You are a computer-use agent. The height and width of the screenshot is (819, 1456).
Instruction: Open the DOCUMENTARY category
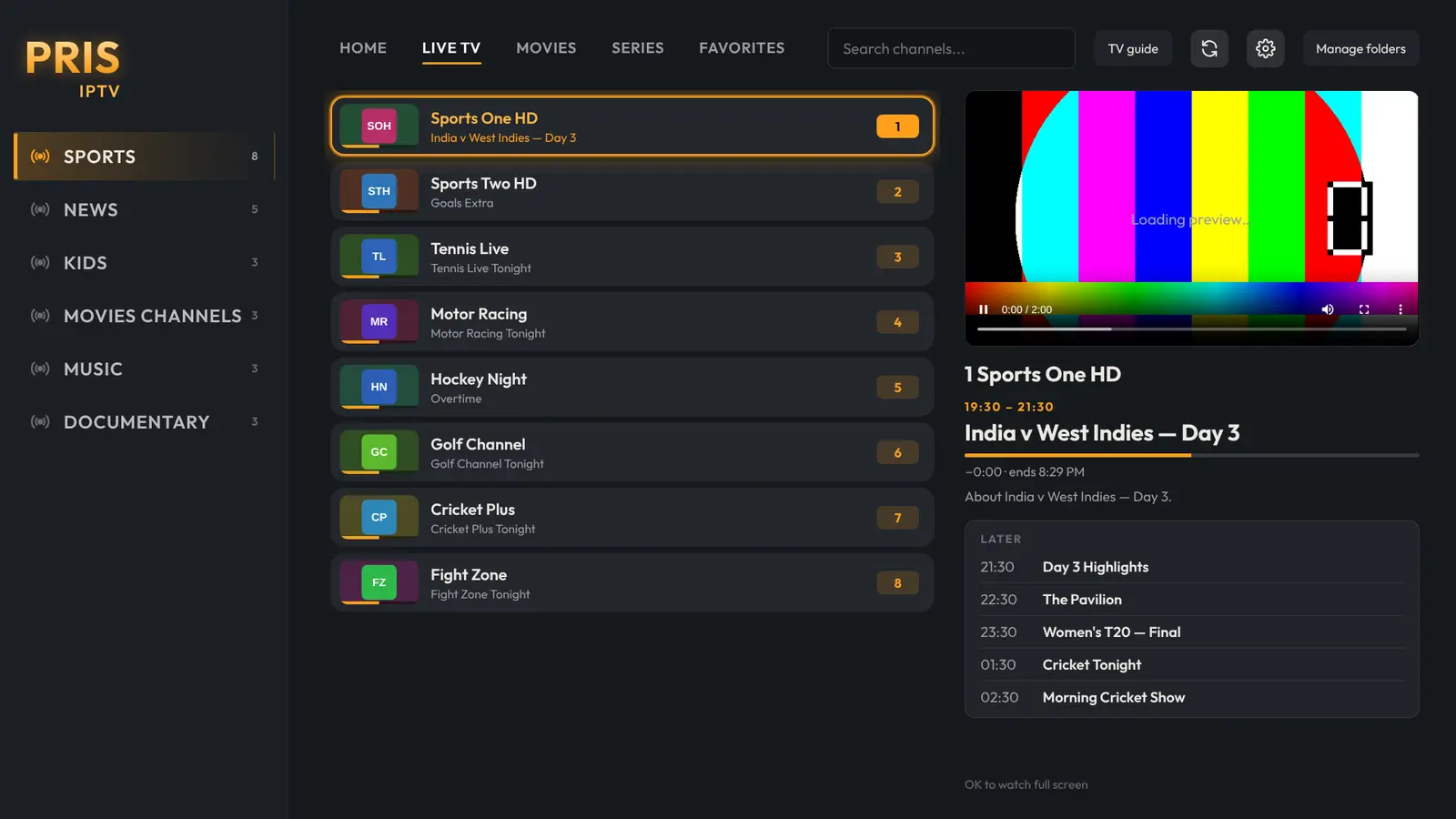[x=144, y=422]
